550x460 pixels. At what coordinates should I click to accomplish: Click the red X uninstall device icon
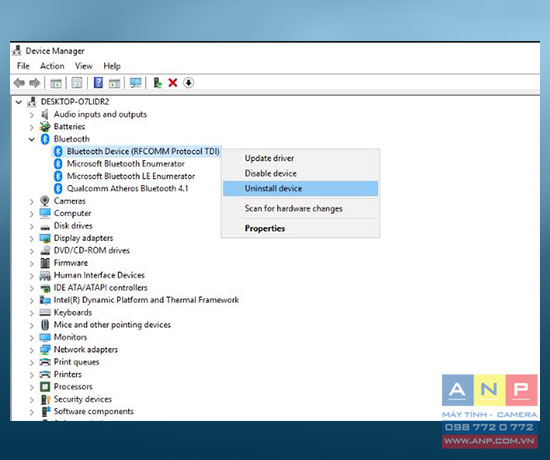(x=173, y=83)
